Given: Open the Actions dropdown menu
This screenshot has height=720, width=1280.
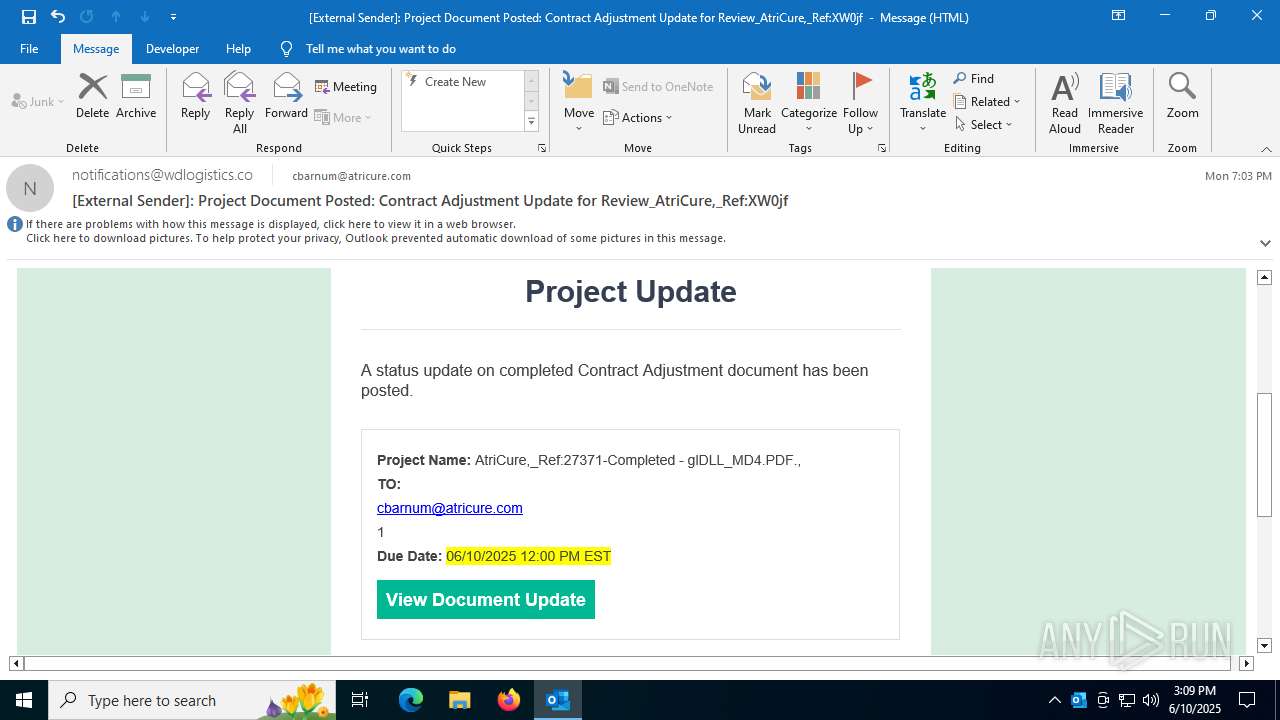Looking at the screenshot, I should coord(638,117).
